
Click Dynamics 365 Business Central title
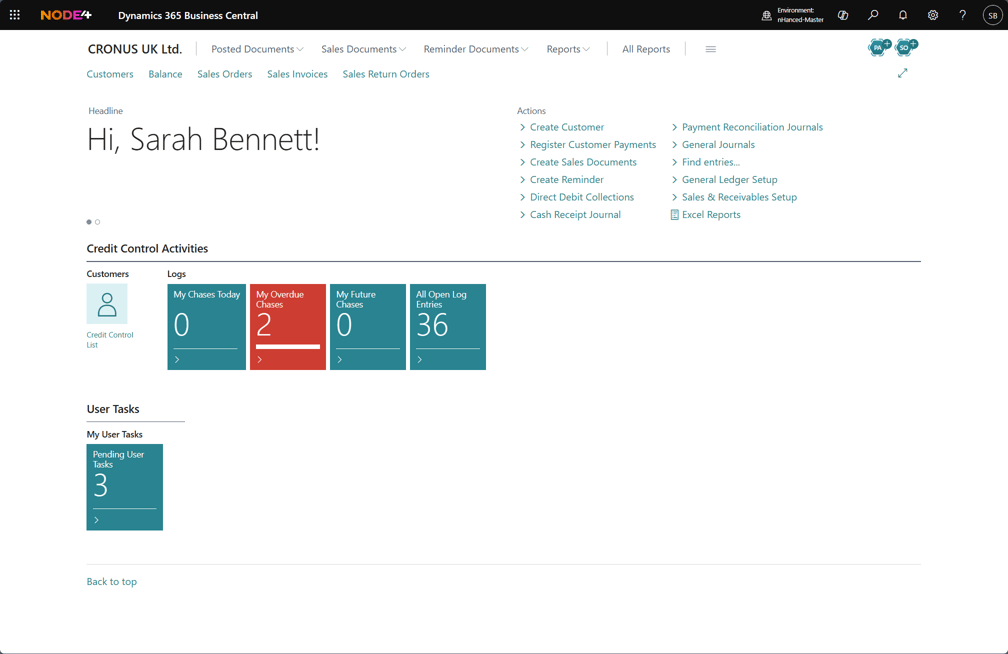click(x=188, y=15)
